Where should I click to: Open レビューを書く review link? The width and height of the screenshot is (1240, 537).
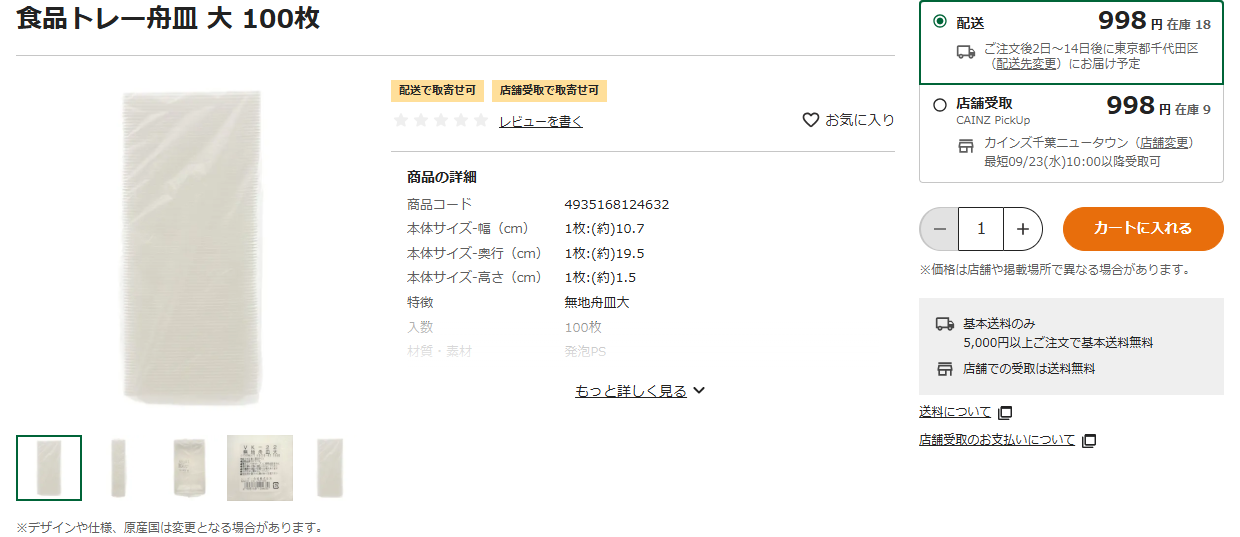point(541,121)
